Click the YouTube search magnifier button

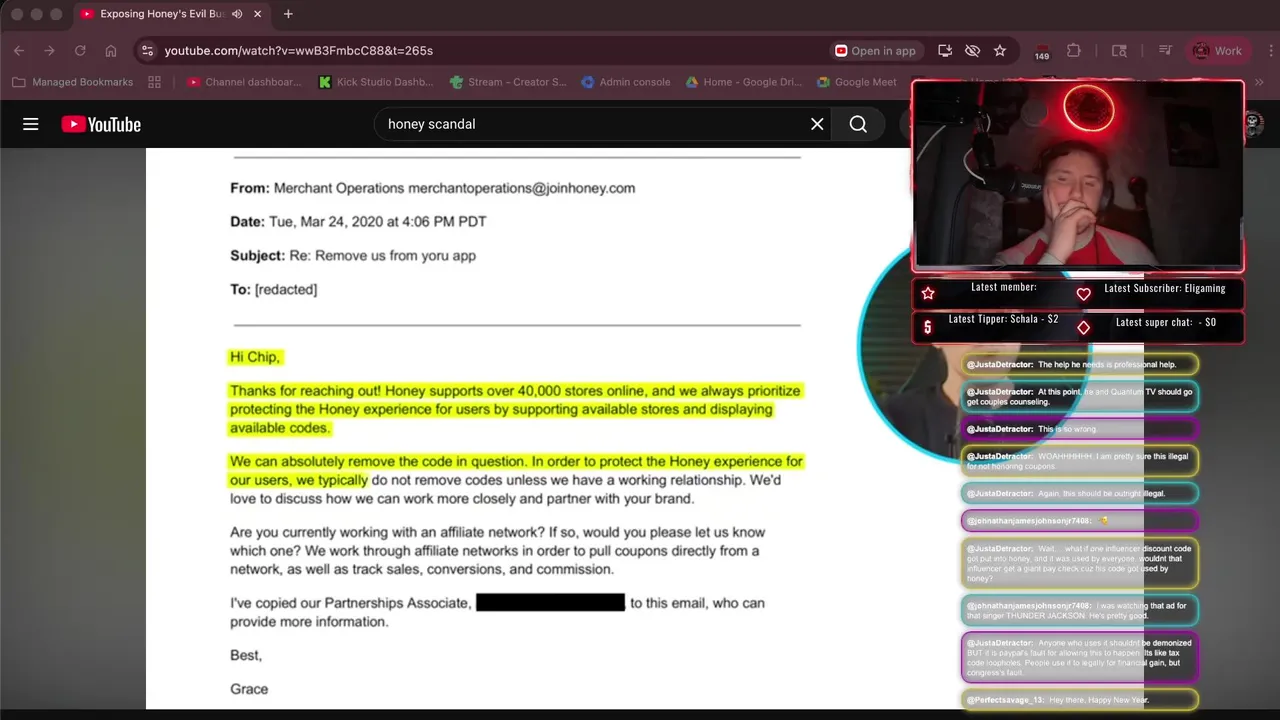pos(858,124)
